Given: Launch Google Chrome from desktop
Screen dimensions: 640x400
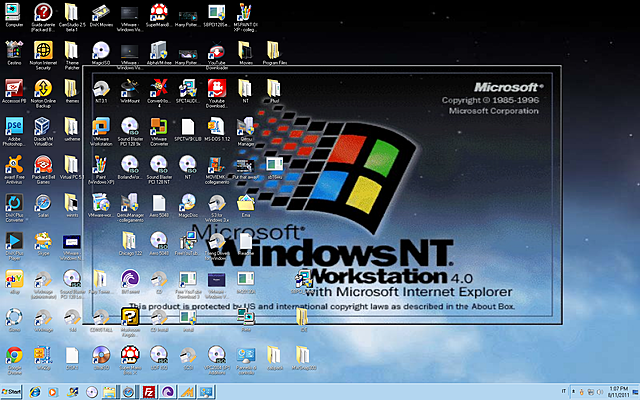Looking at the screenshot, I should [x=14, y=359].
